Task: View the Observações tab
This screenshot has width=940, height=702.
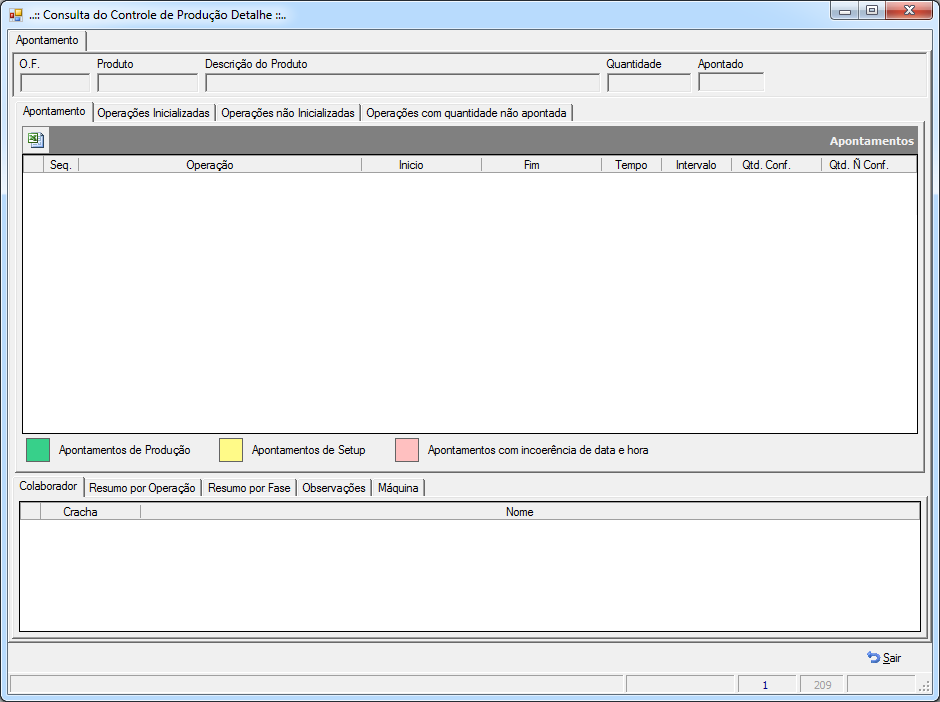Action: point(334,488)
